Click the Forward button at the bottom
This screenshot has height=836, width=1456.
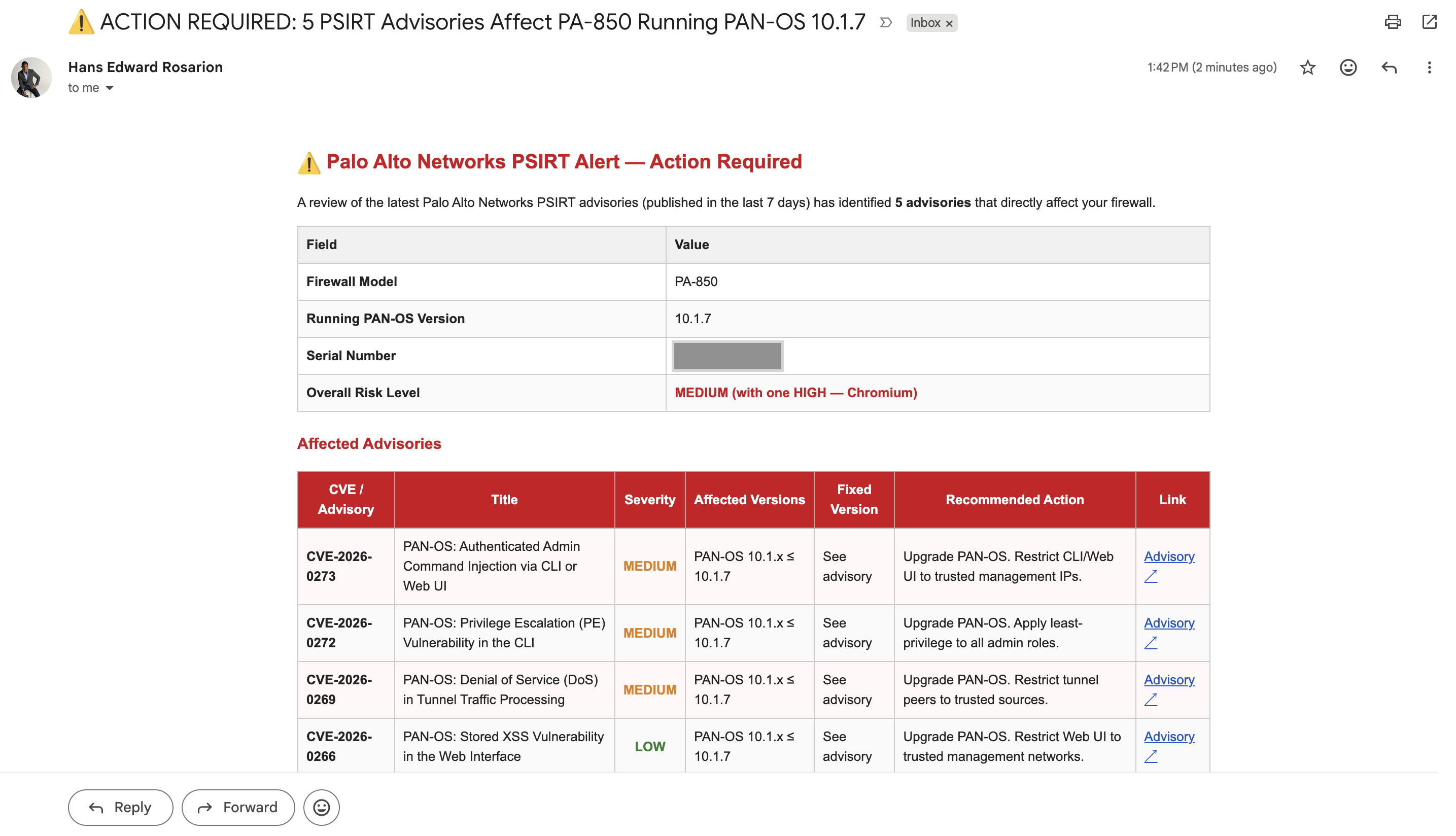(238, 807)
